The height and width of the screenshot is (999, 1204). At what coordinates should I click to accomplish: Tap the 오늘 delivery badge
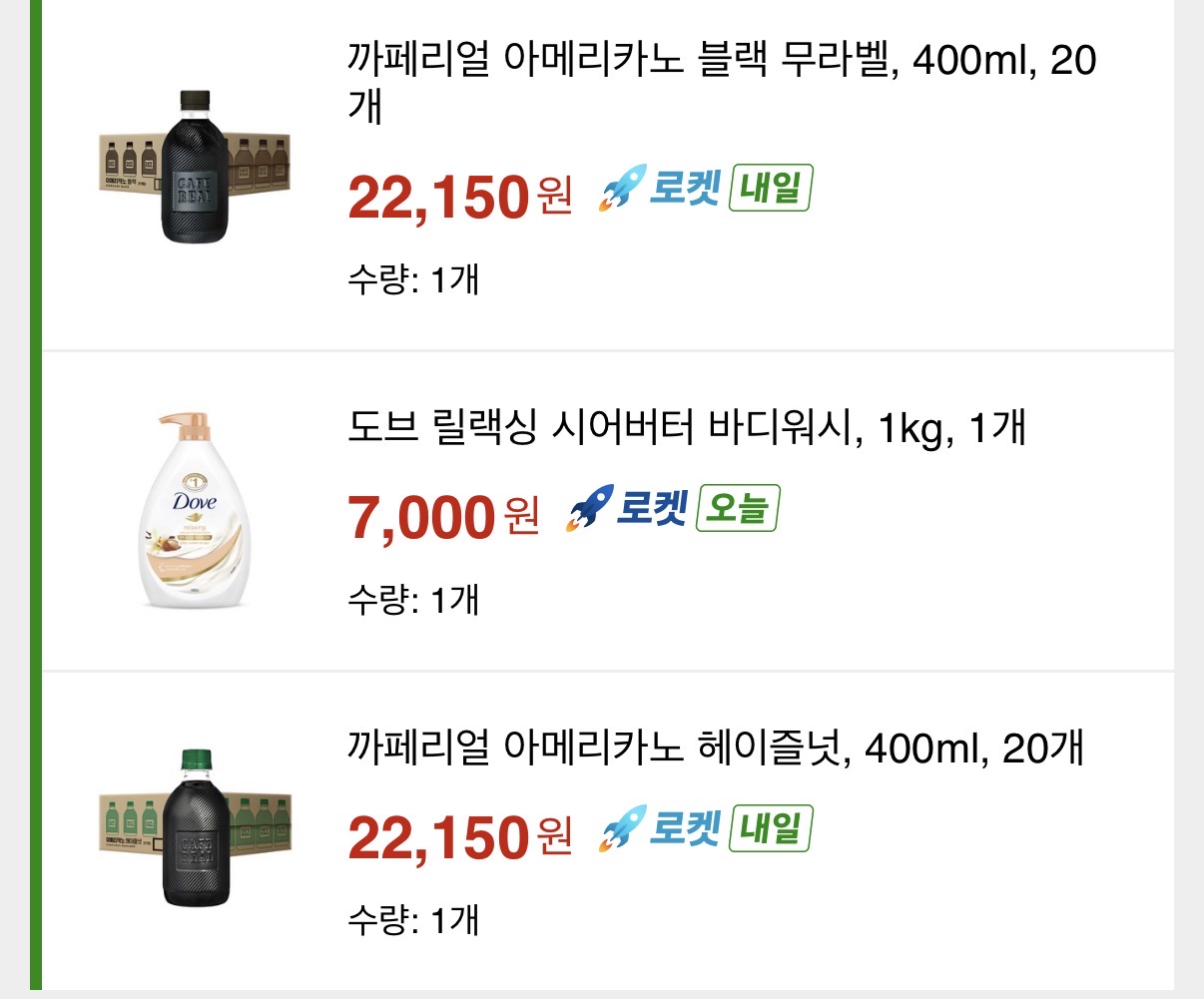coord(737,509)
